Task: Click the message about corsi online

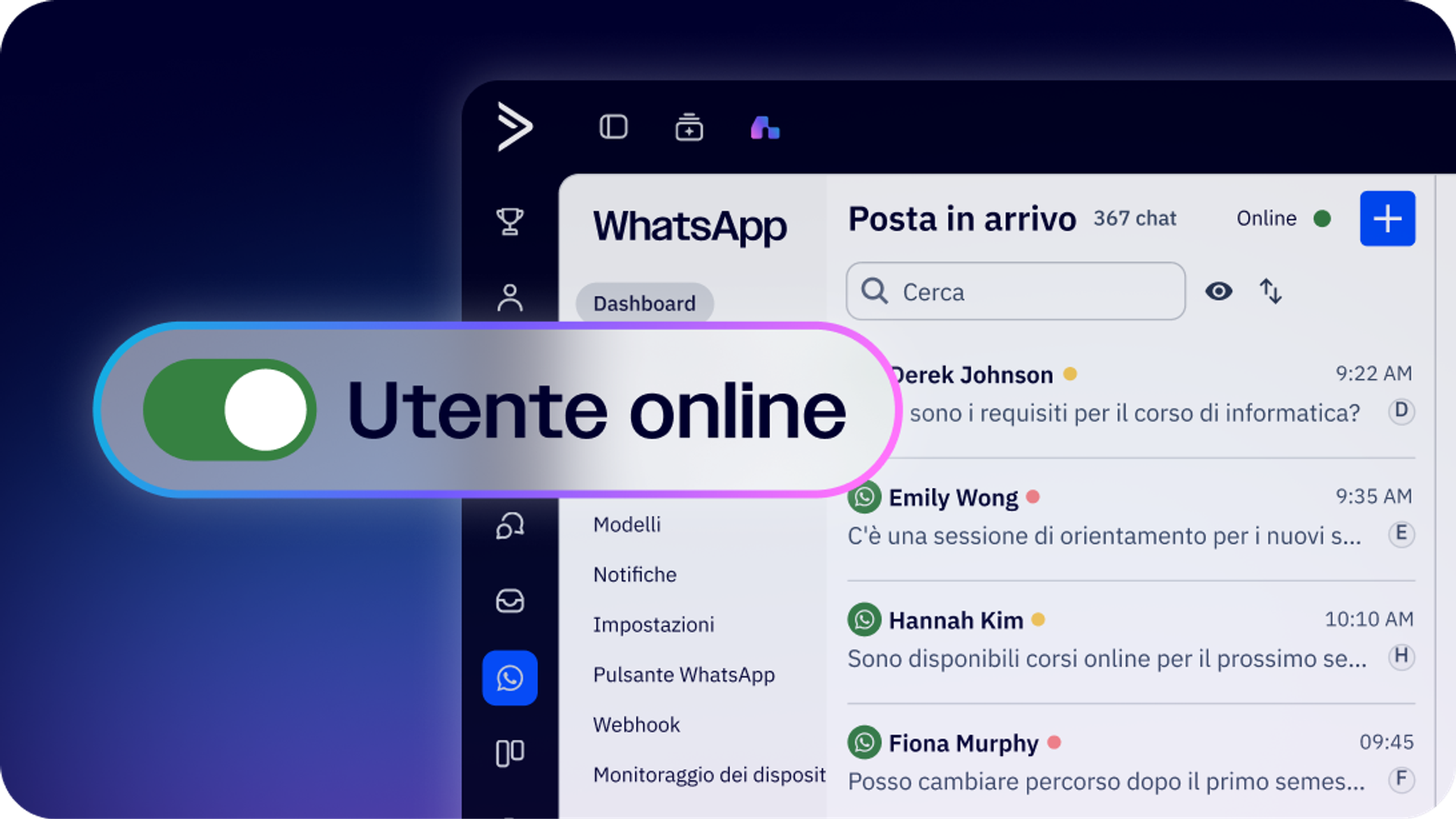Action: (x=1107, y=659)
